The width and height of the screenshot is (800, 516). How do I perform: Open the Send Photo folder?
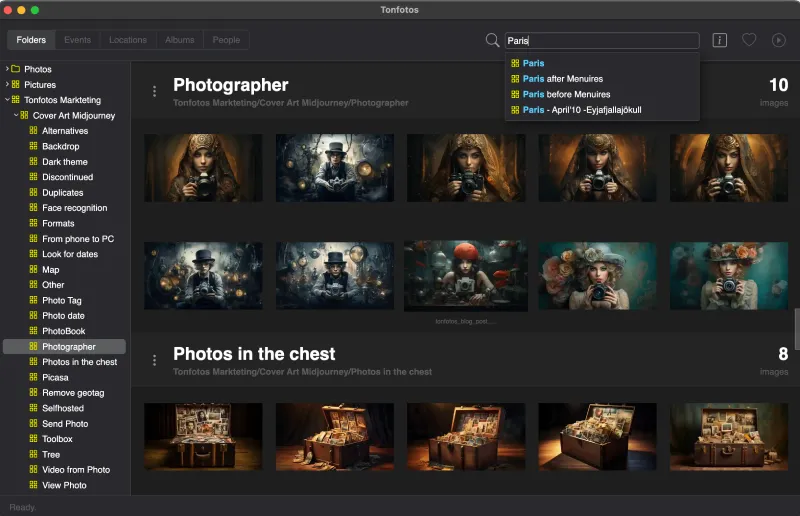coord(64,424)
